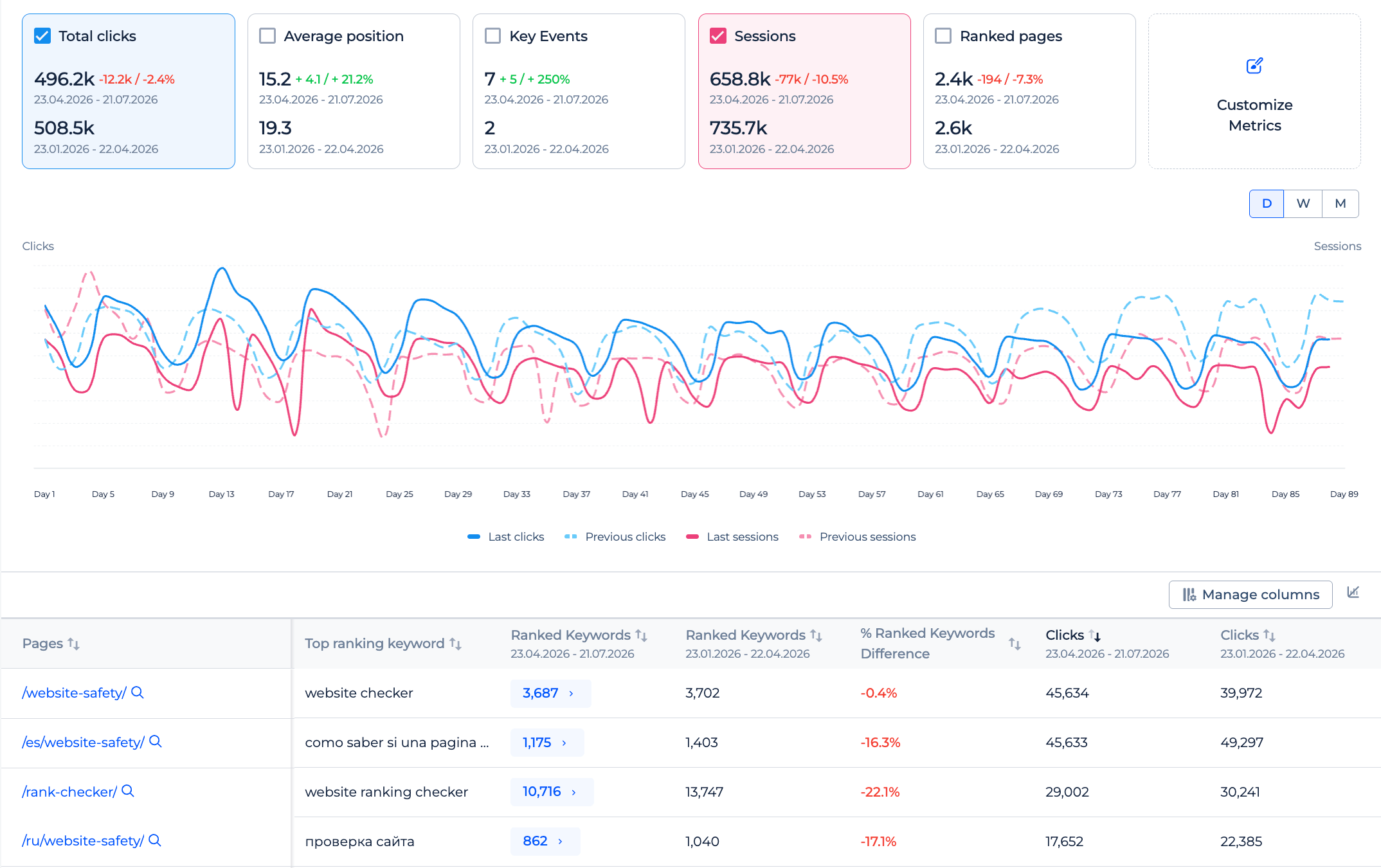
Task: Open the Manage columns button
Action: click(x=1250, y=595)
